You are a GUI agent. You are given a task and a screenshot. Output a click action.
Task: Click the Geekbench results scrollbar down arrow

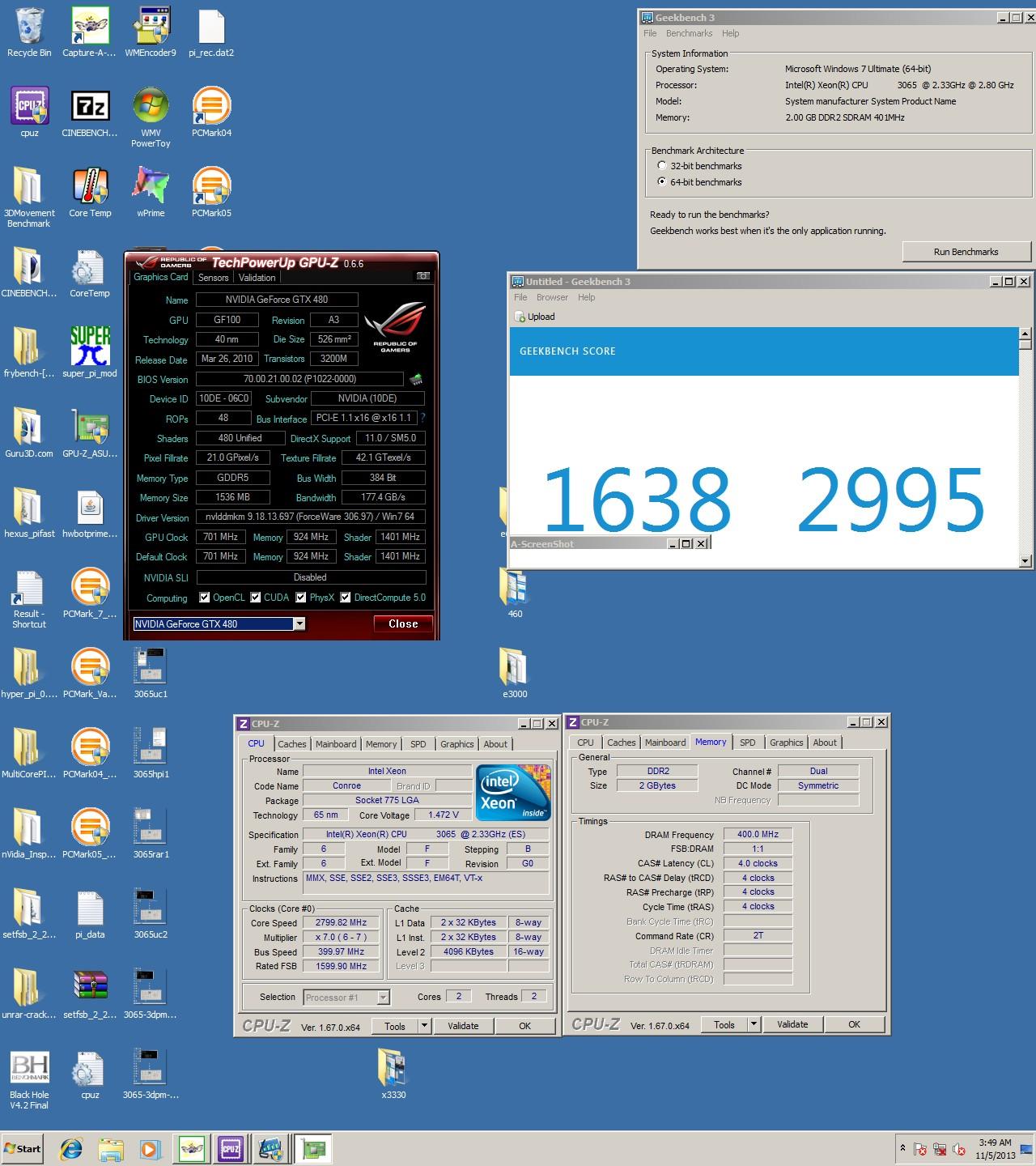(x=1025, y=560)
